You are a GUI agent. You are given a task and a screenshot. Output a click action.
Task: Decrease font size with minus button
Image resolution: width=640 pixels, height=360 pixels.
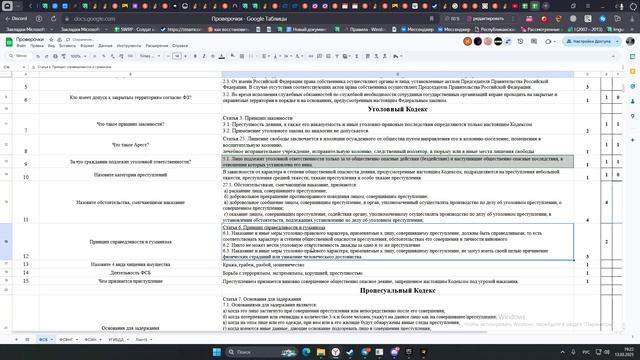tap(168, 56)
